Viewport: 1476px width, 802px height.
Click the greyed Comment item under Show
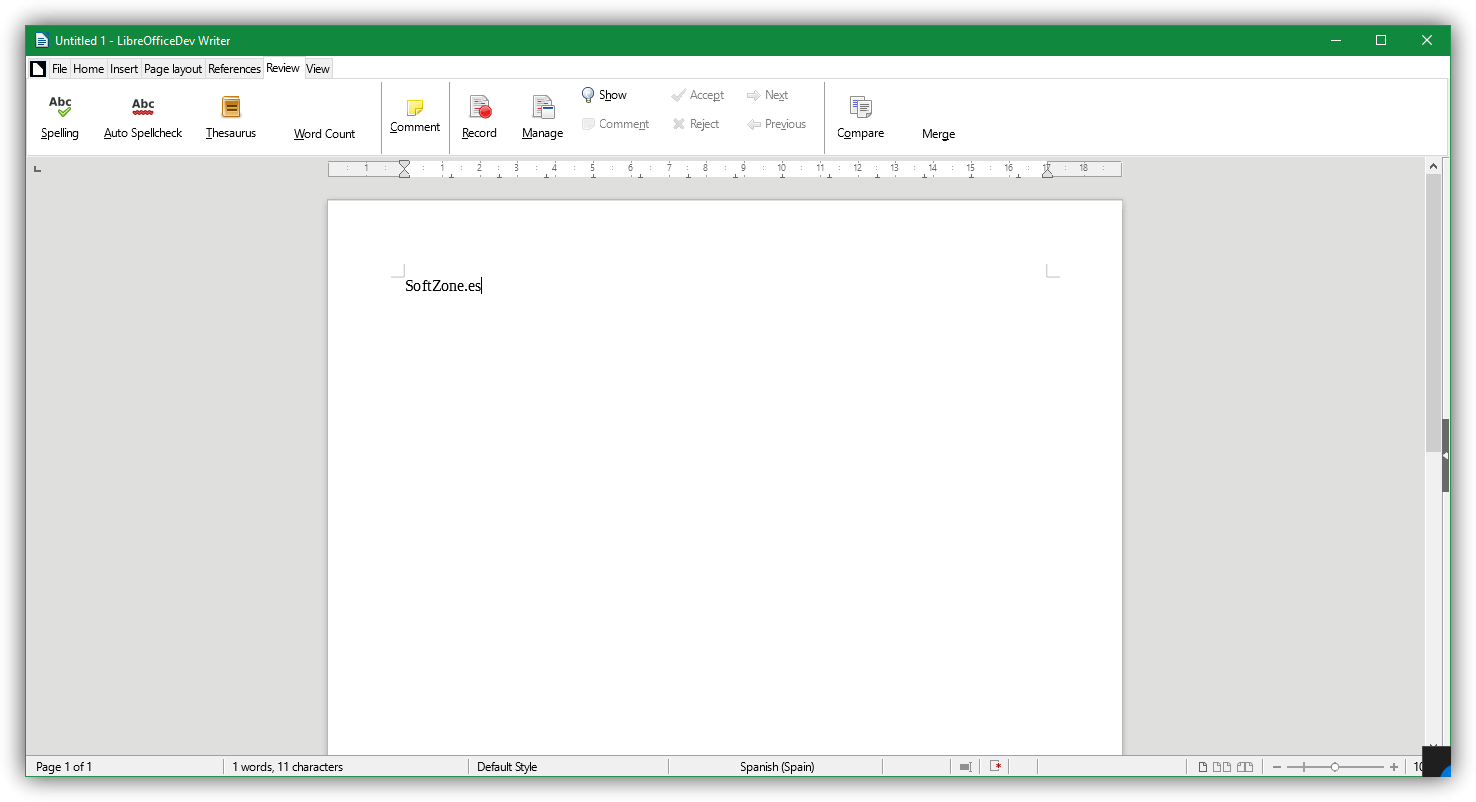click(615, 124)
